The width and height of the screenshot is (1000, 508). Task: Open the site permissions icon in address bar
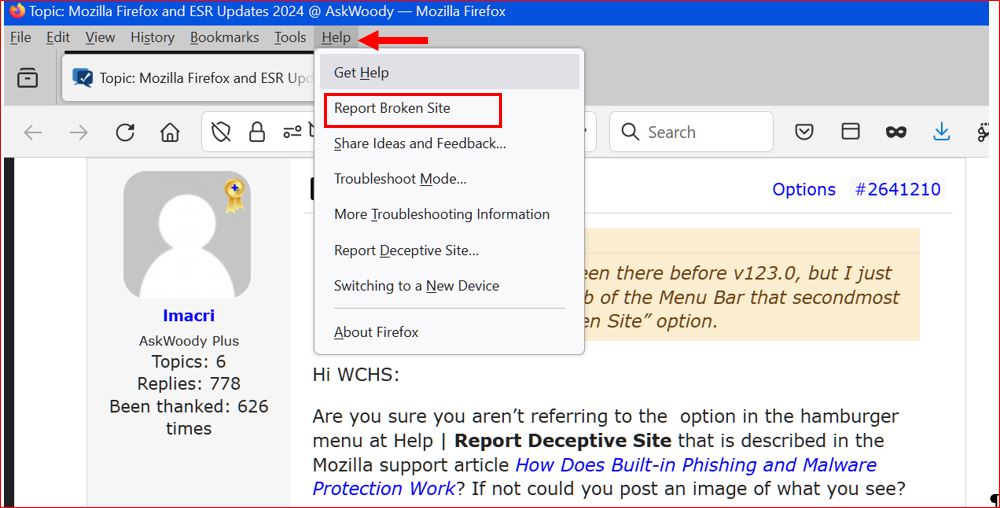[x=292, y=132]
